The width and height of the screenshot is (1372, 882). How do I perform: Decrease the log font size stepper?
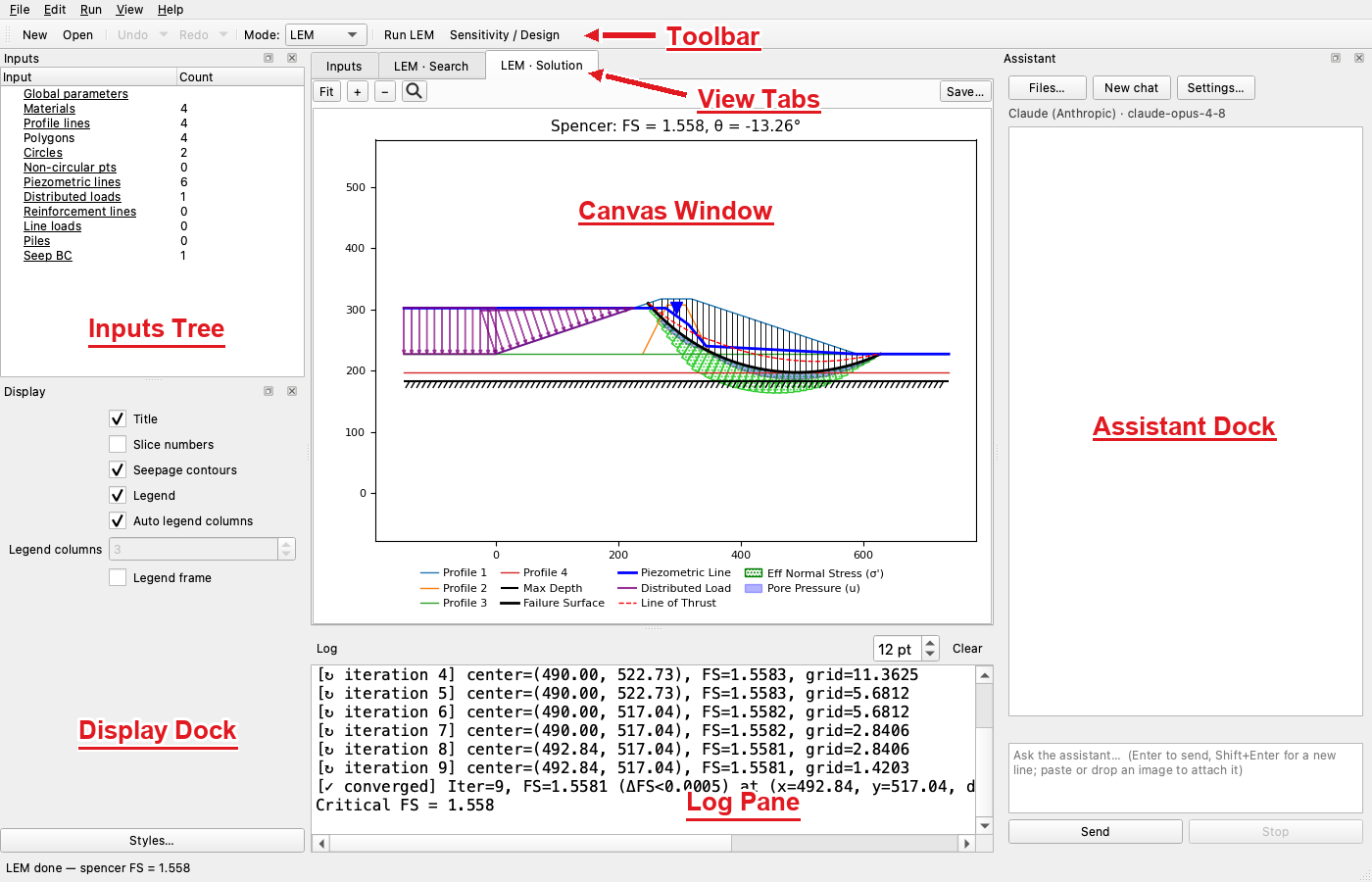pyautogui.click(x=930, y=655)
